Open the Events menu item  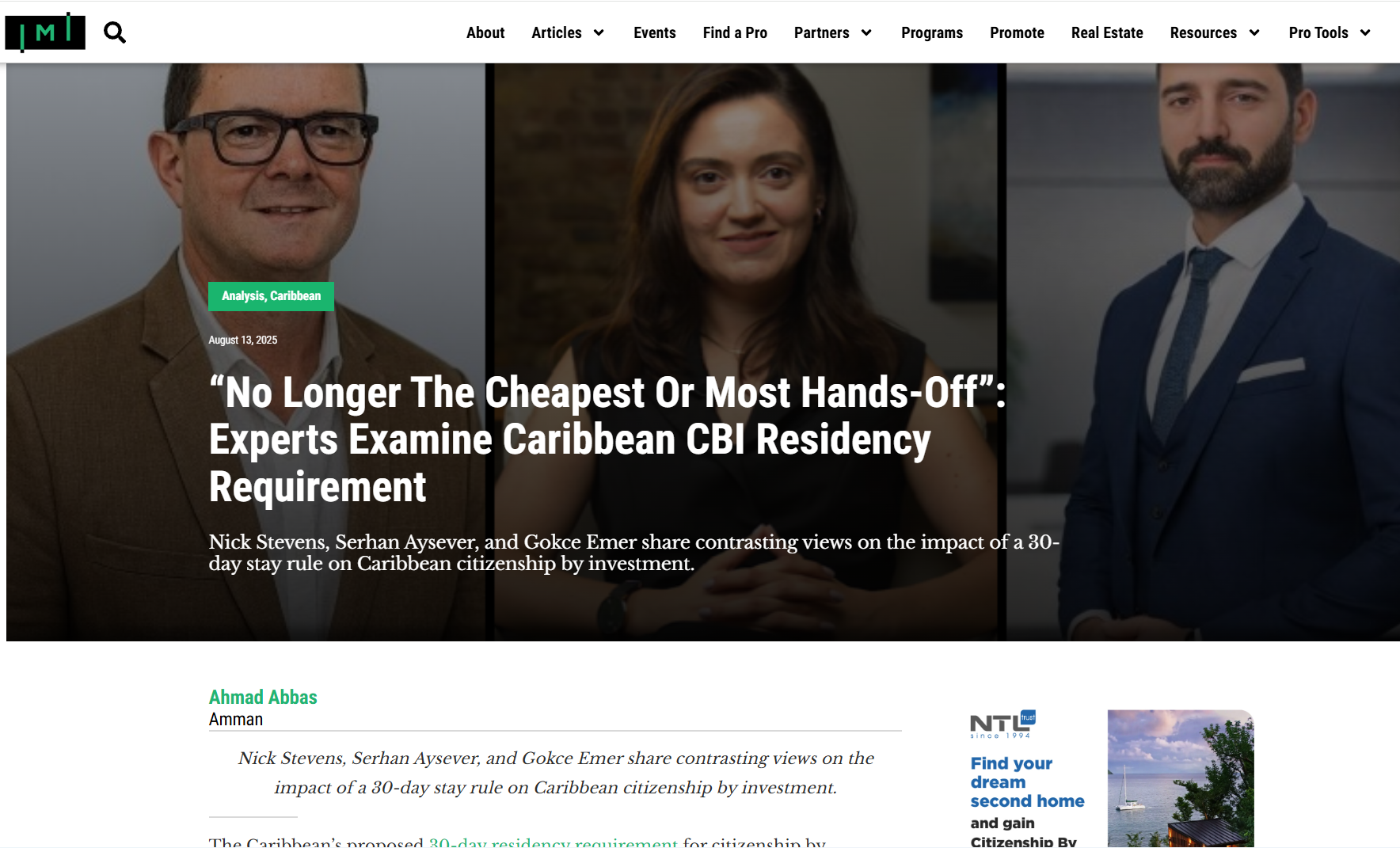point(655,32)
